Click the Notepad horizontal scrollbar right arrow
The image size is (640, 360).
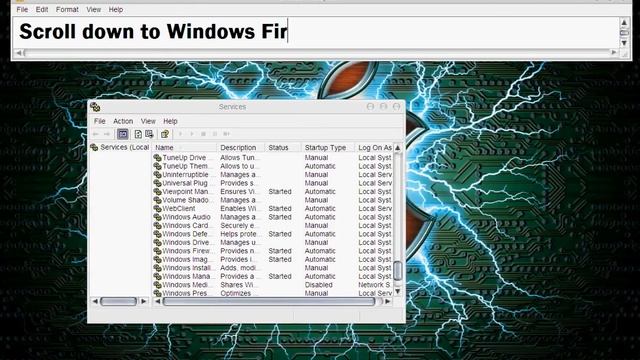click(x=613, y=53)
